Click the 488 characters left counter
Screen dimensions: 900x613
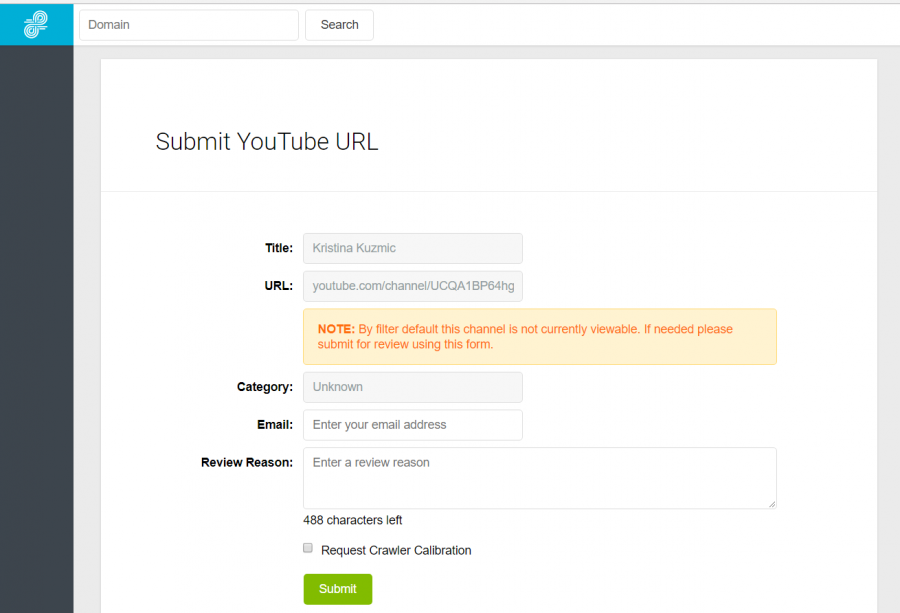[x=352, y=520]
